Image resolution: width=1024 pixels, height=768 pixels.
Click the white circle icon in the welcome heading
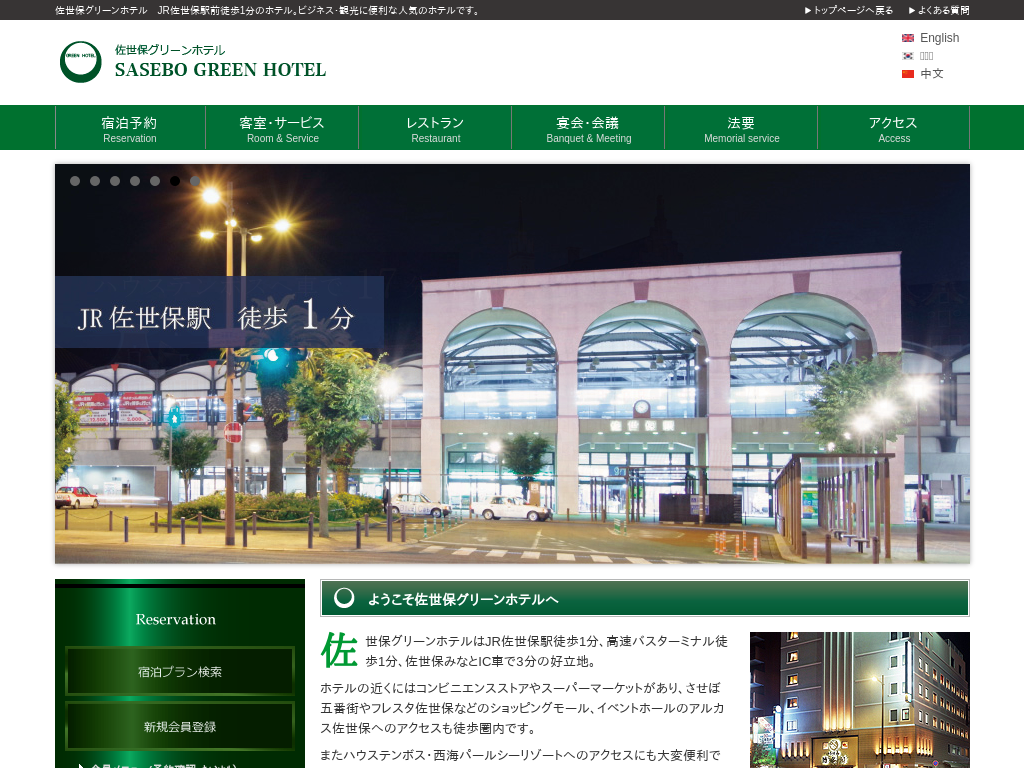344,598
